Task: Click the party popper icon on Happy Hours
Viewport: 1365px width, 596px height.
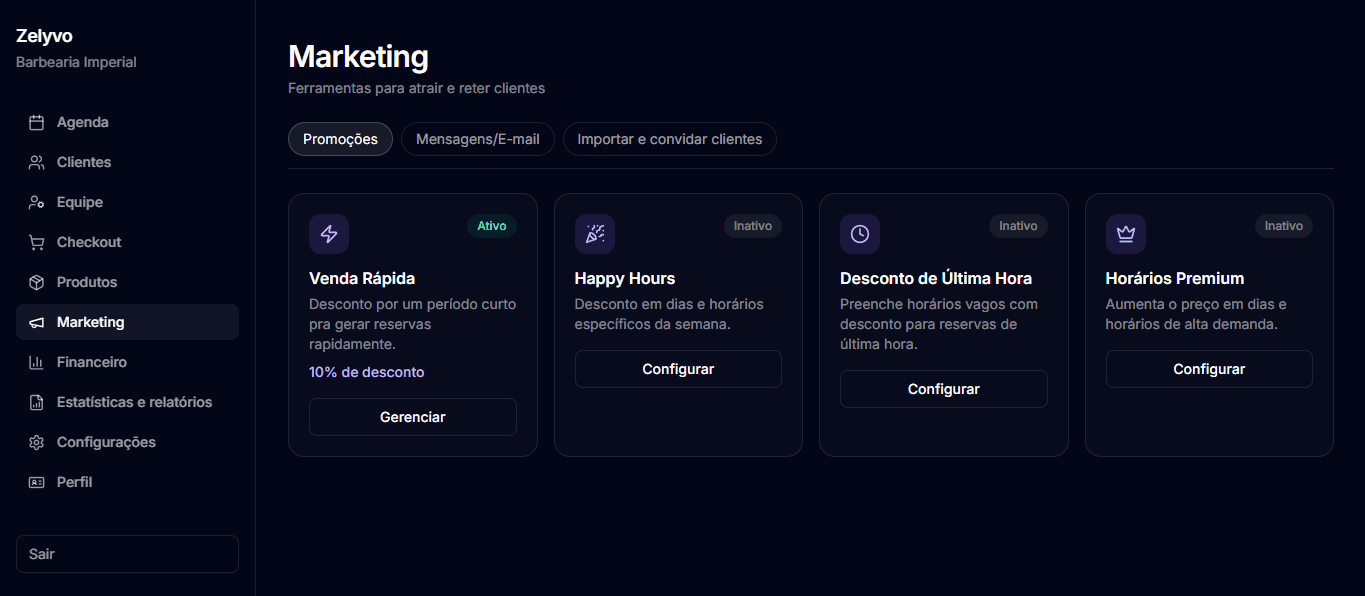Action: [x=595, y=234]
